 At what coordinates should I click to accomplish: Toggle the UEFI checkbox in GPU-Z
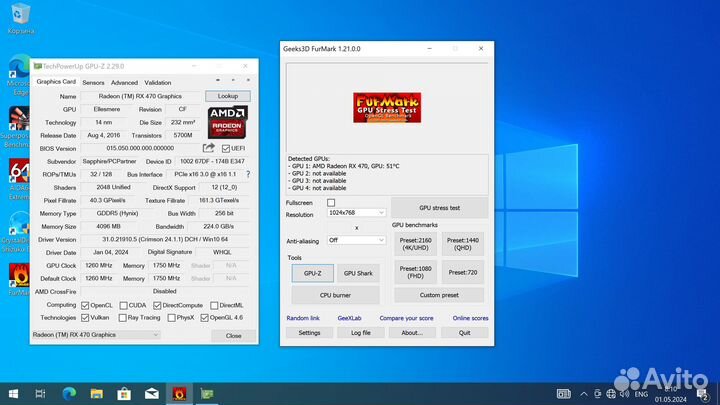[225, 148]
